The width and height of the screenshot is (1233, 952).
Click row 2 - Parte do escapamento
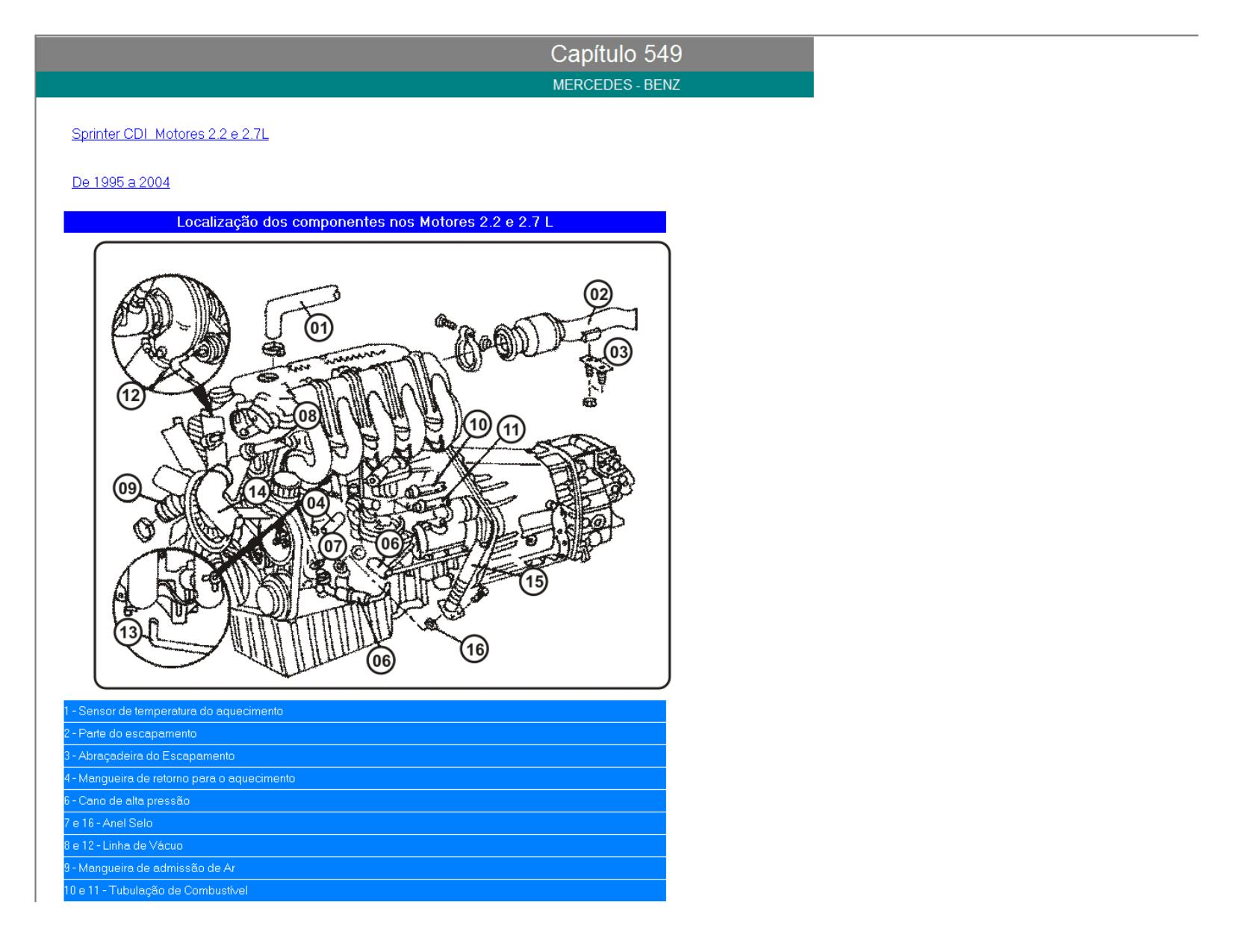coord(364,733)
